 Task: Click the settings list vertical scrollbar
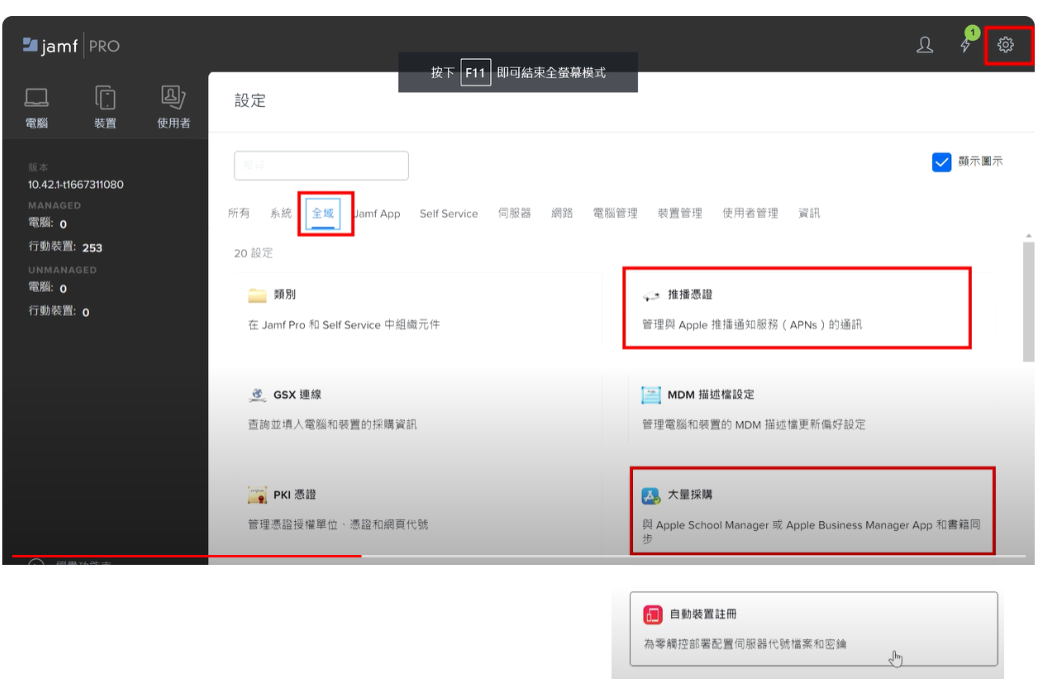(1028, 301)
